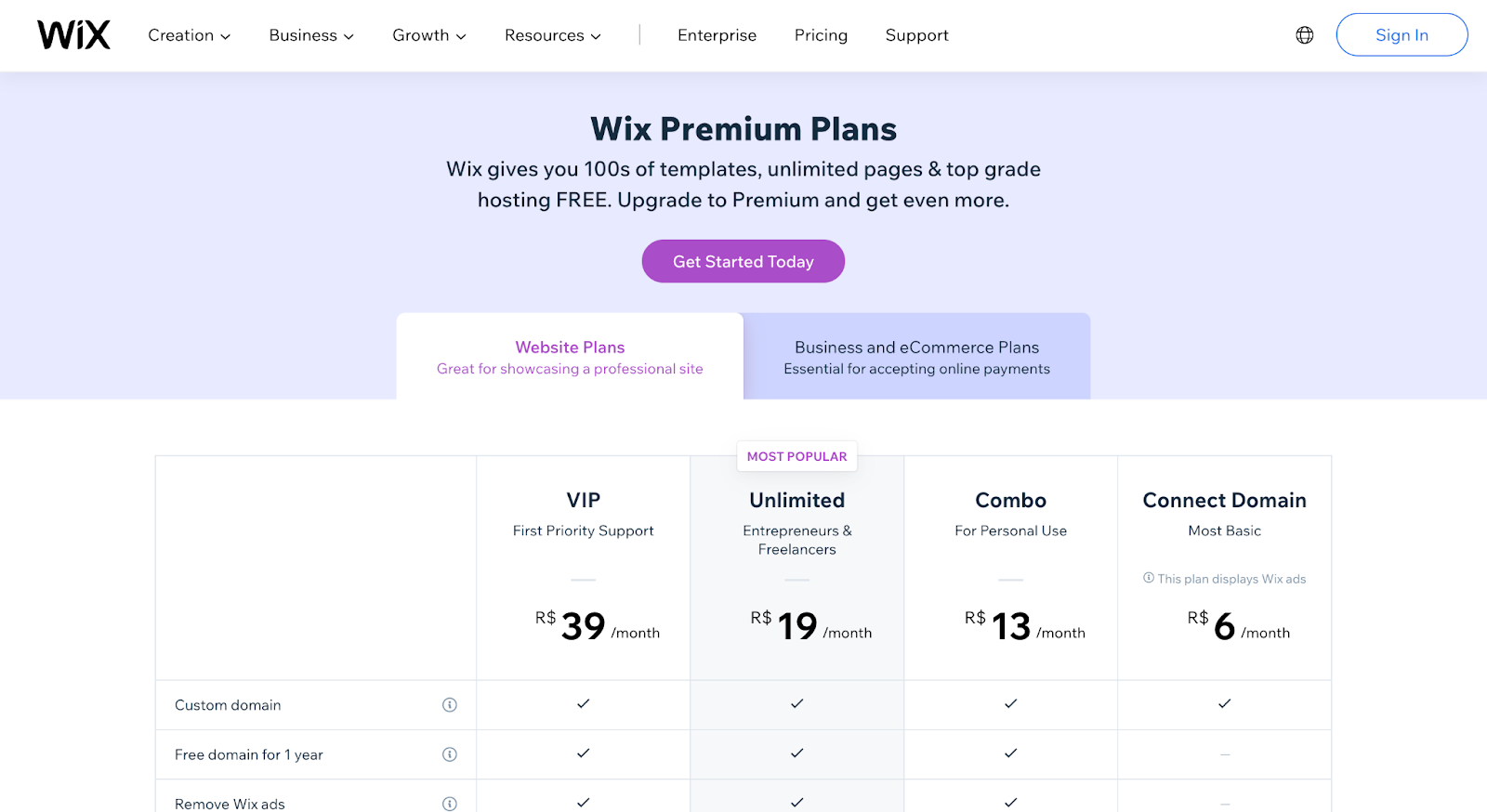Click VIP plan Custom domain checkmark

[x=583, y=704]
